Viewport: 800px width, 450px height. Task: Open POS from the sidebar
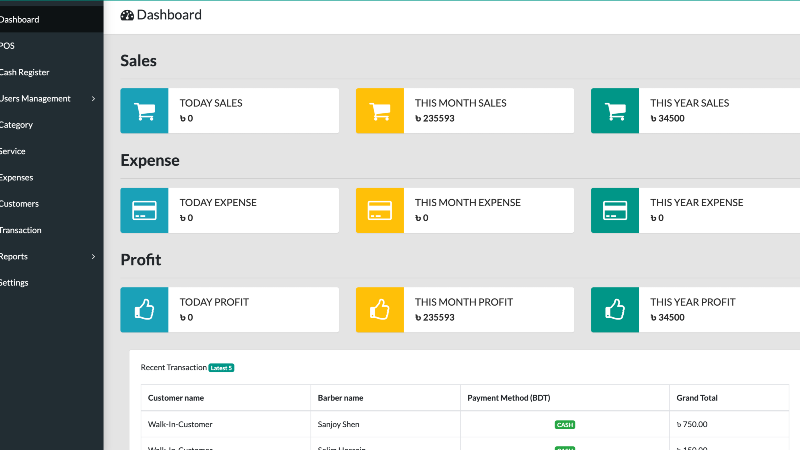point(8,46)
